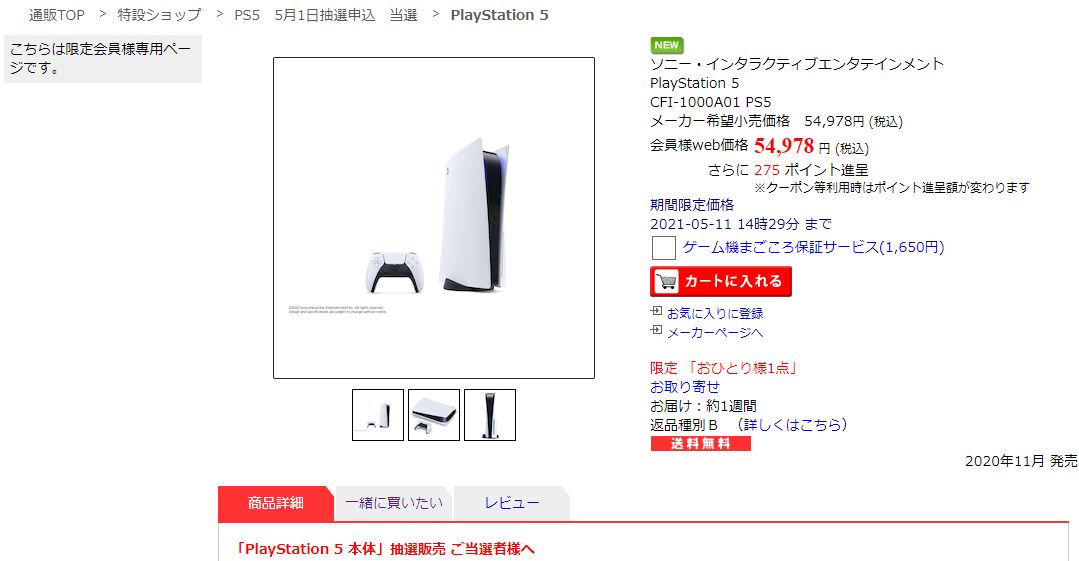Click the green NEW badge
The image size is (1079, 561).
(666, 45)
